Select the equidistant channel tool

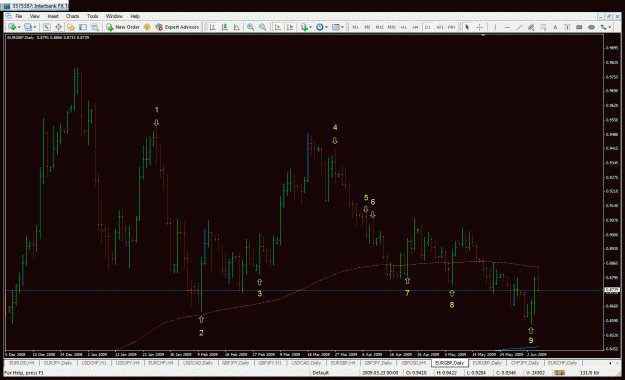[531, 27]
